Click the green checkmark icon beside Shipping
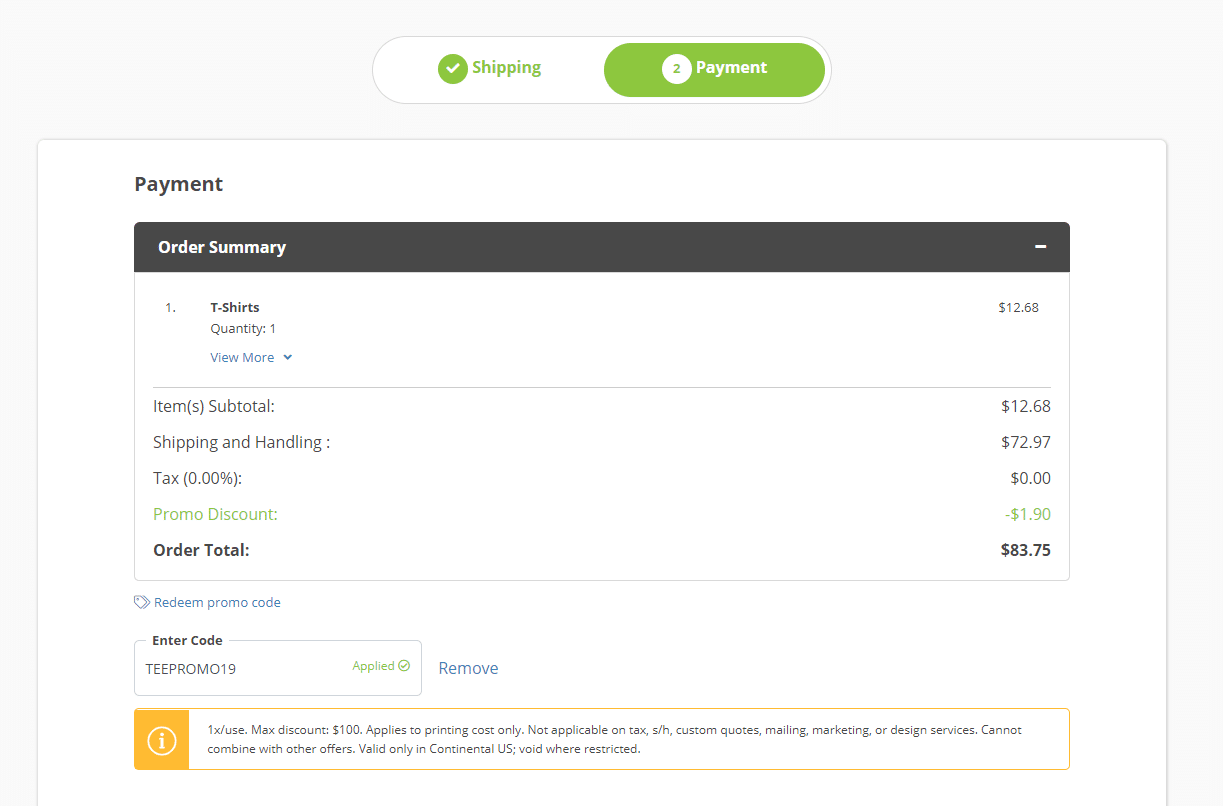Image resolution: width=1223 pixels, height=806 pixels. click(x=452, y=69)
